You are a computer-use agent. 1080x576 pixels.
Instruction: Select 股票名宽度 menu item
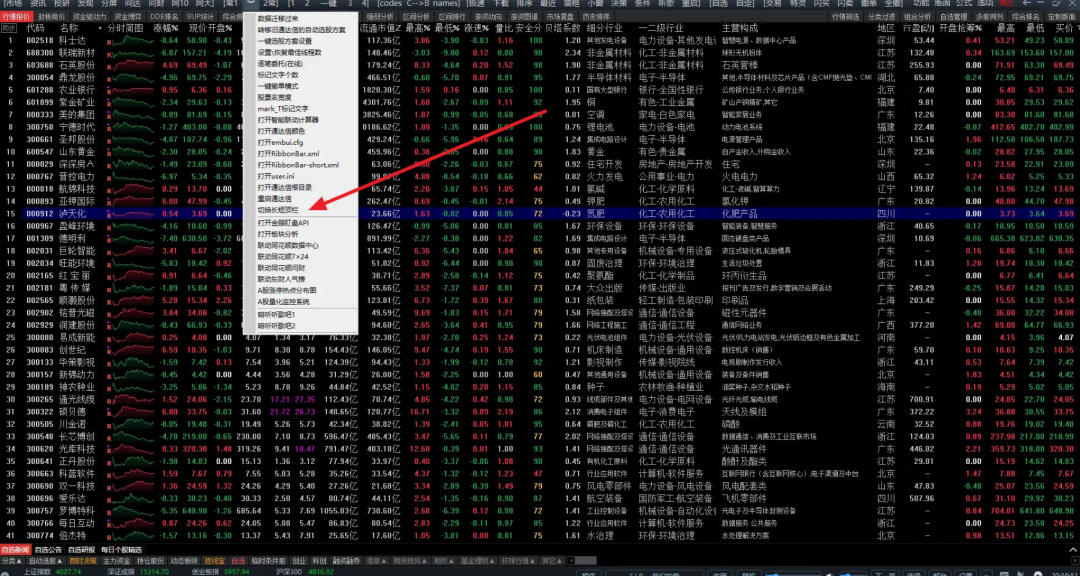click(275, 96)
